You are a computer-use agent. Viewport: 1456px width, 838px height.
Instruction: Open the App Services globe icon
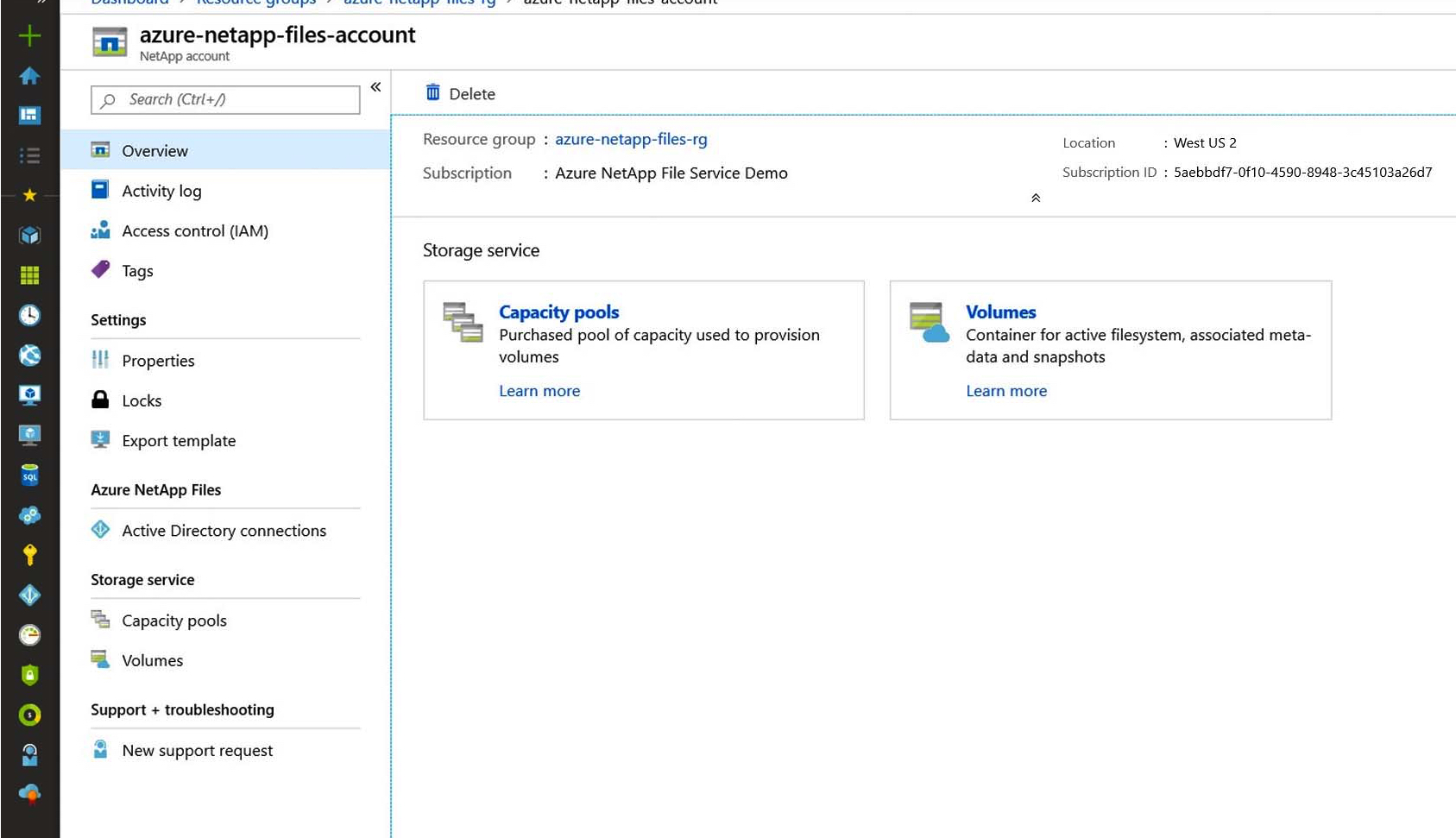click(x=29, y=355)
